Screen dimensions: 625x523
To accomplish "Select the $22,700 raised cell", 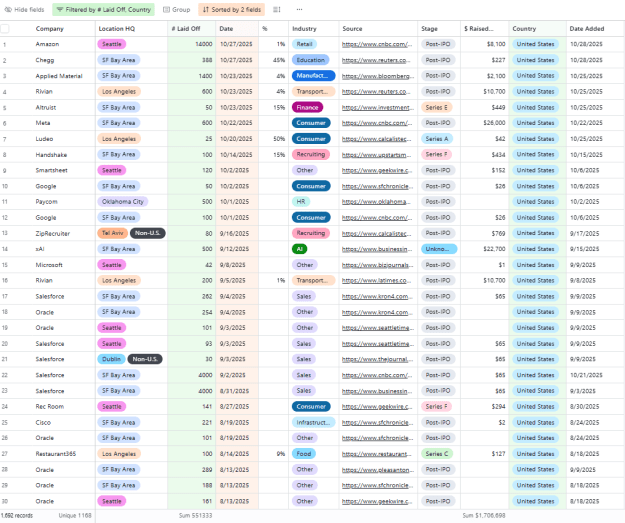I will coord(484,249).
